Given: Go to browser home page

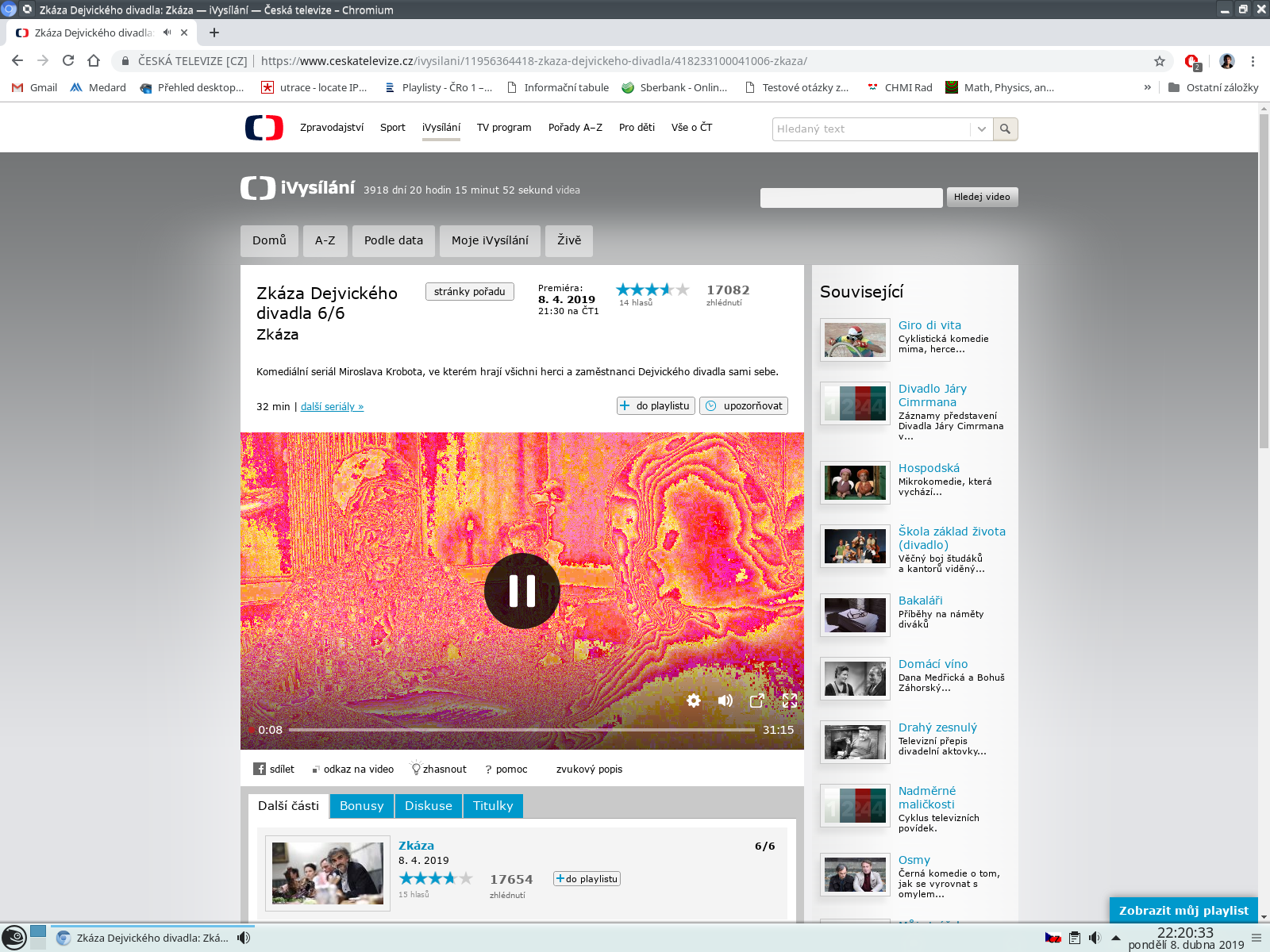Looking at the screenshot, I should 94,61.
